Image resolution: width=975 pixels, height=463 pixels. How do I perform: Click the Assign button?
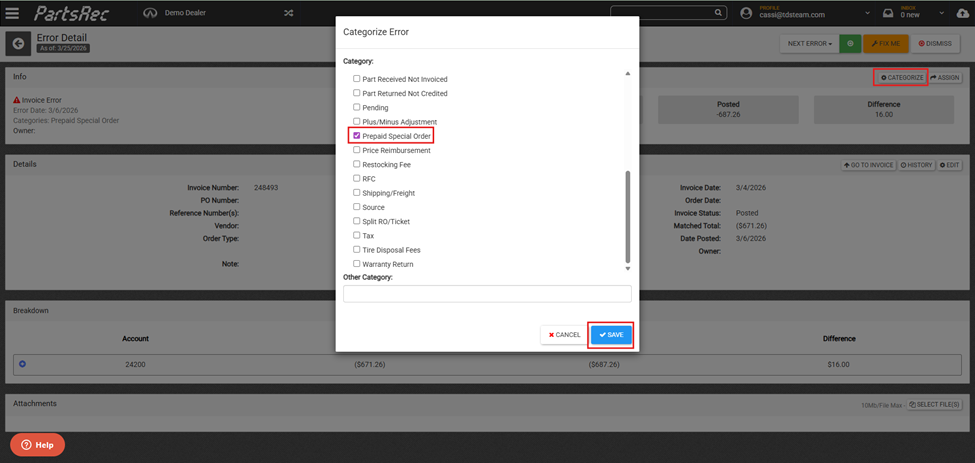click(945, 78)
